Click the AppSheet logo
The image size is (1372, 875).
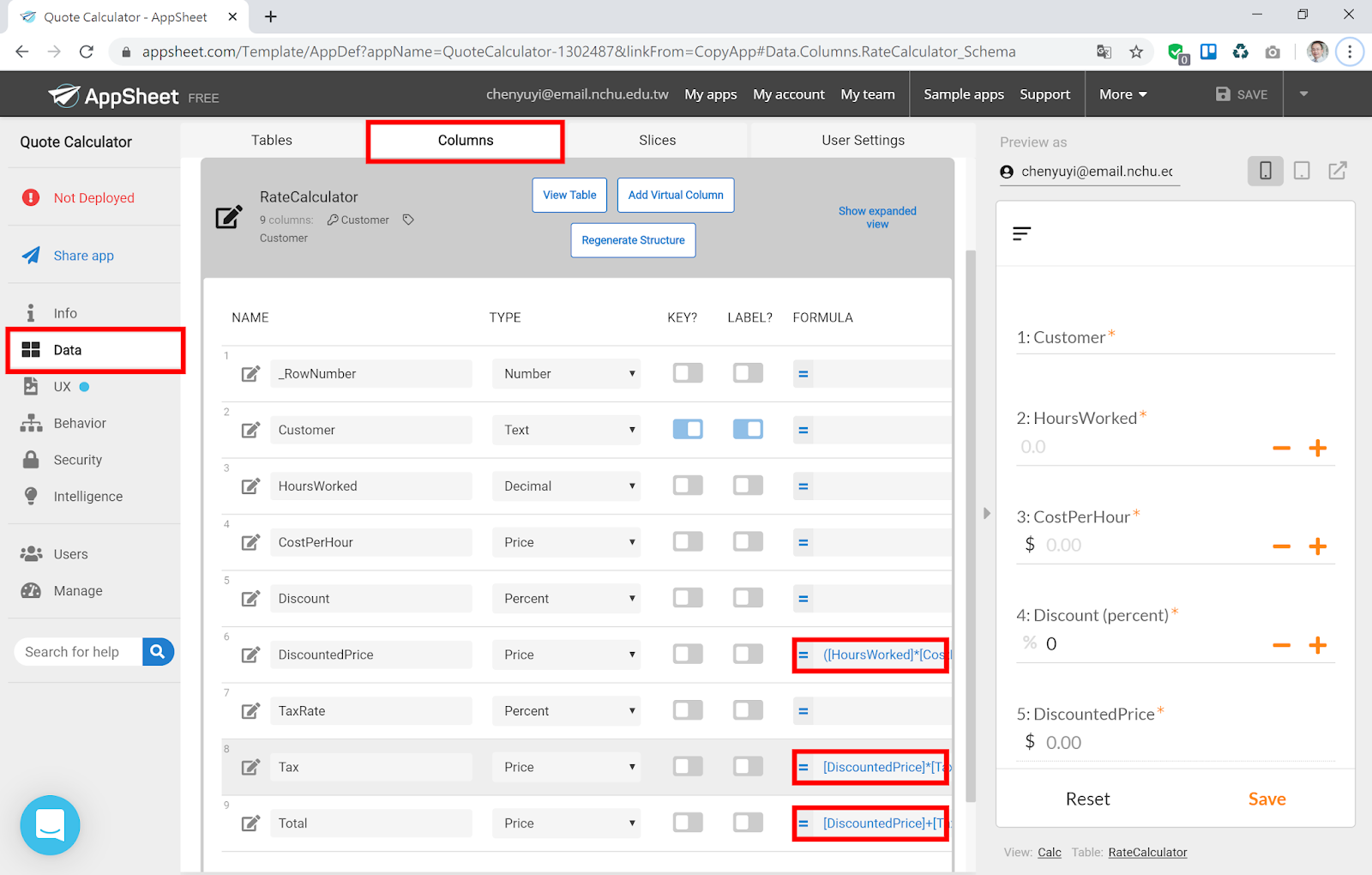(113, 96)
